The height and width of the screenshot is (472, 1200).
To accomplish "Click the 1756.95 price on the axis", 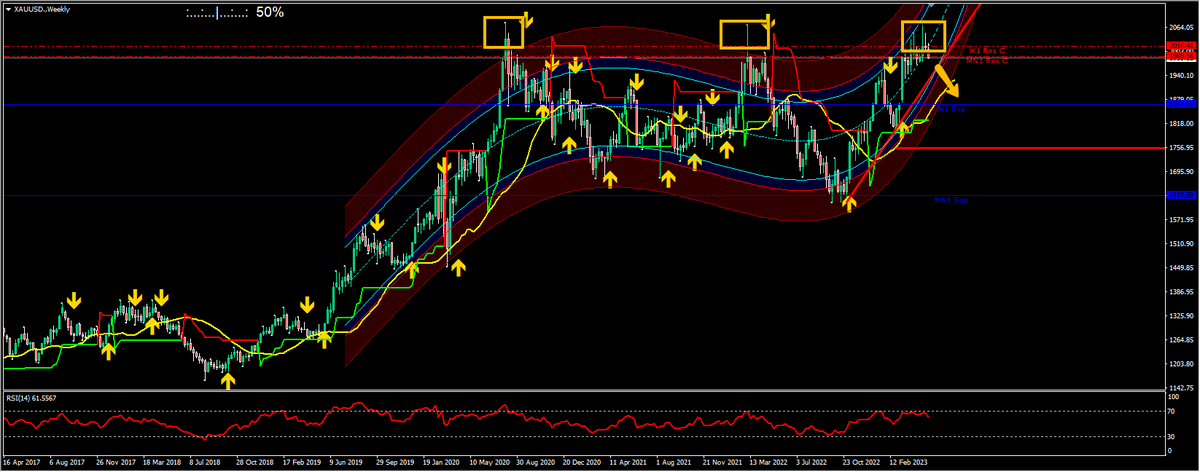I will (1182, 147).
